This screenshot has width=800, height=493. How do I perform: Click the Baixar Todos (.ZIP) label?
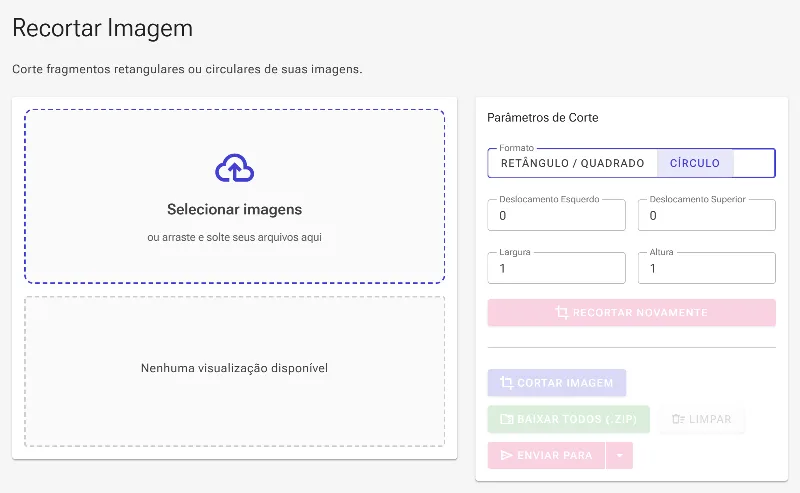point(577,419)
